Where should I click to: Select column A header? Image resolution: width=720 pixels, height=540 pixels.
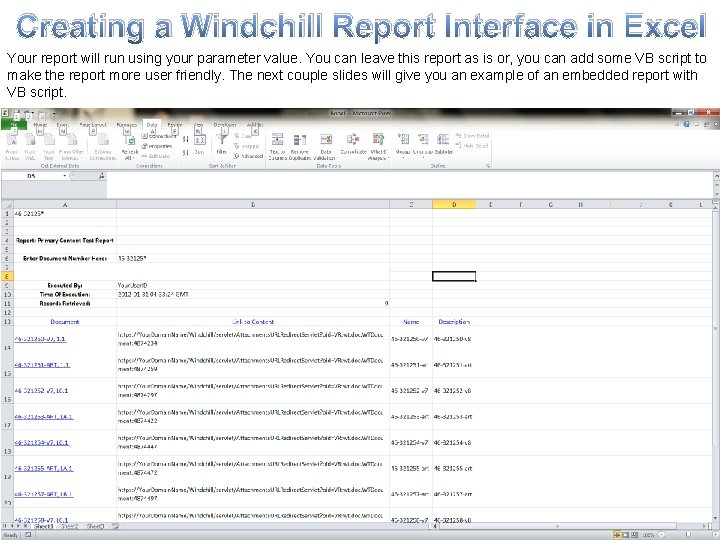[65, 205]
